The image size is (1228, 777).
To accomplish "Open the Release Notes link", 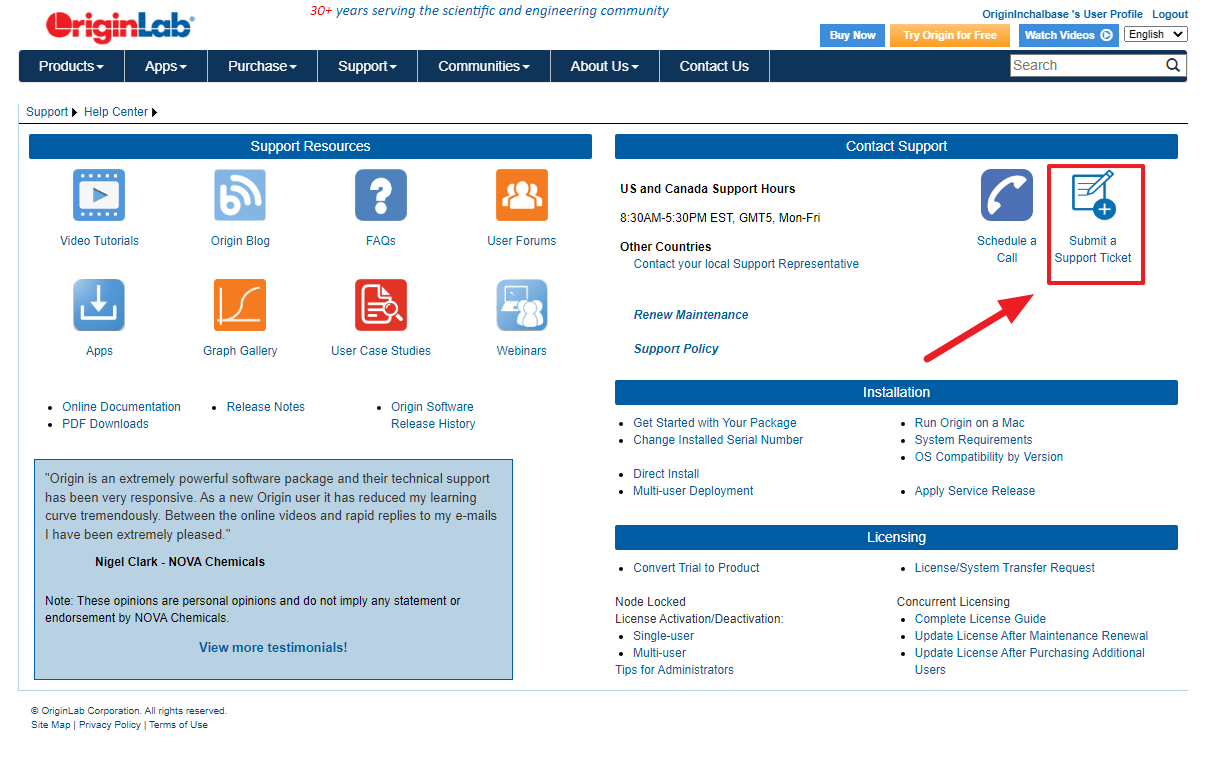I will pyautogui.click(x=266, y=407).
